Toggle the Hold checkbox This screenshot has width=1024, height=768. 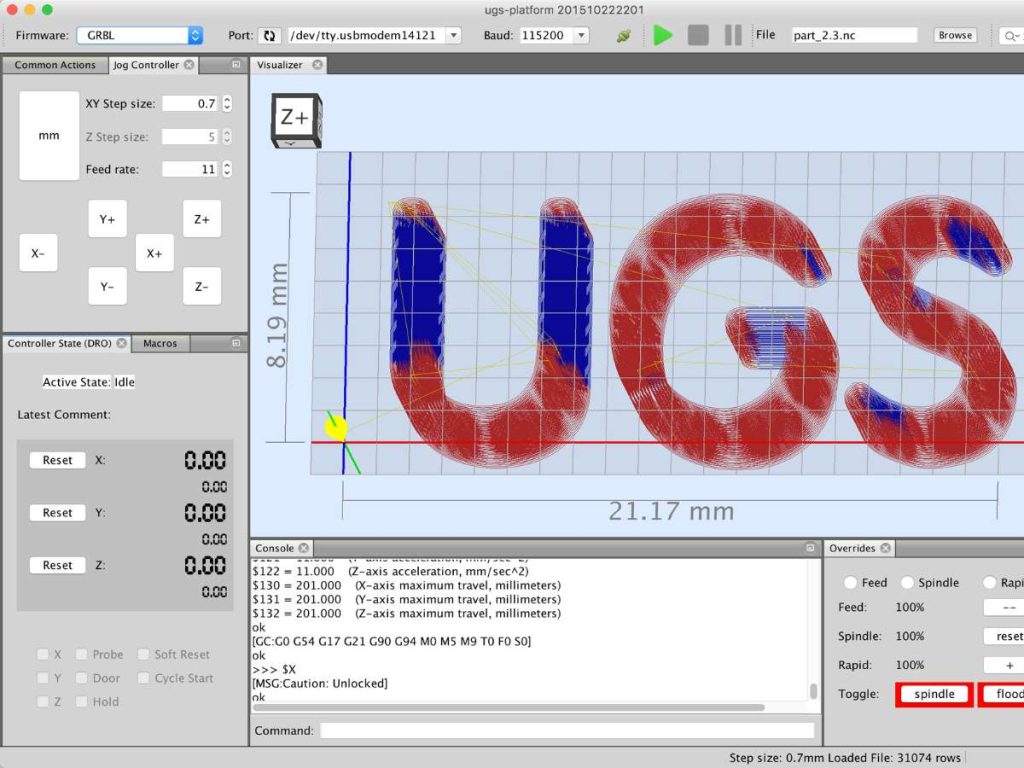82,701
